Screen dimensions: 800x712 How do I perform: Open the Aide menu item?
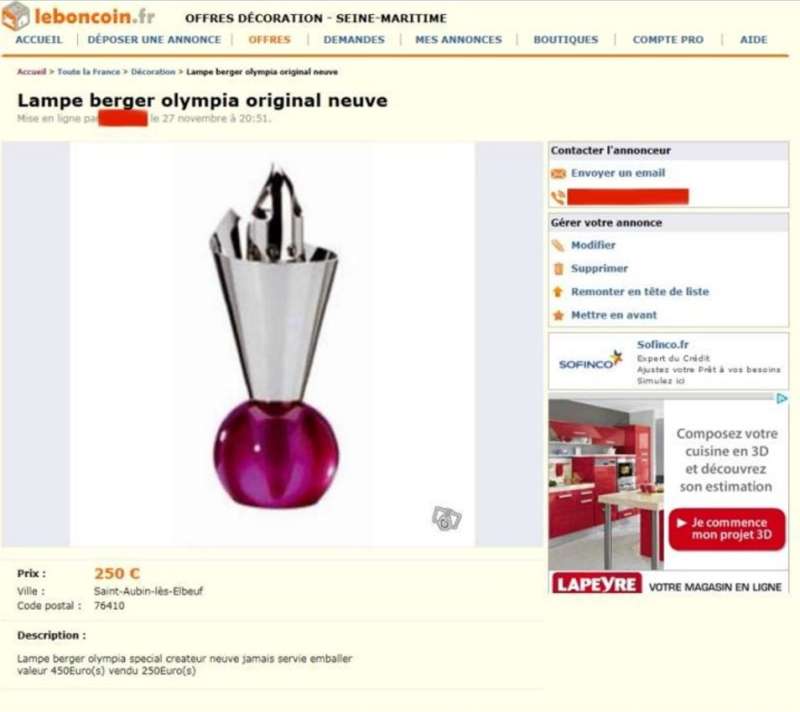pyautogui.click(x=753, y=40)
